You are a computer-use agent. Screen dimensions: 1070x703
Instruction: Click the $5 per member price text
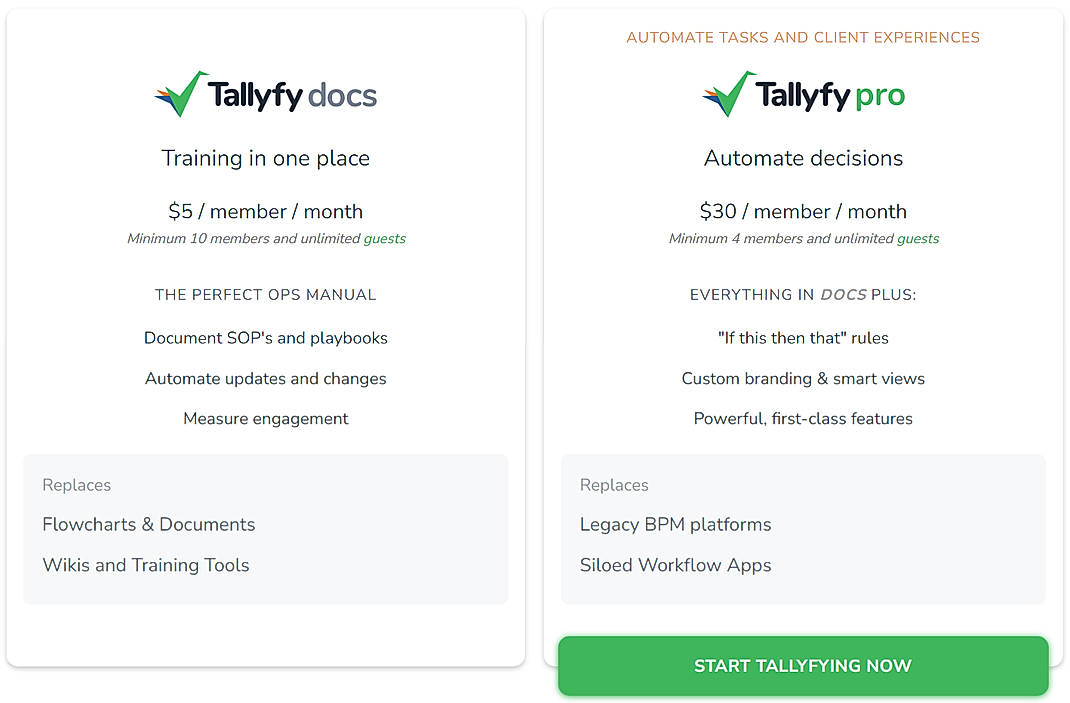[x=265, y=211]
